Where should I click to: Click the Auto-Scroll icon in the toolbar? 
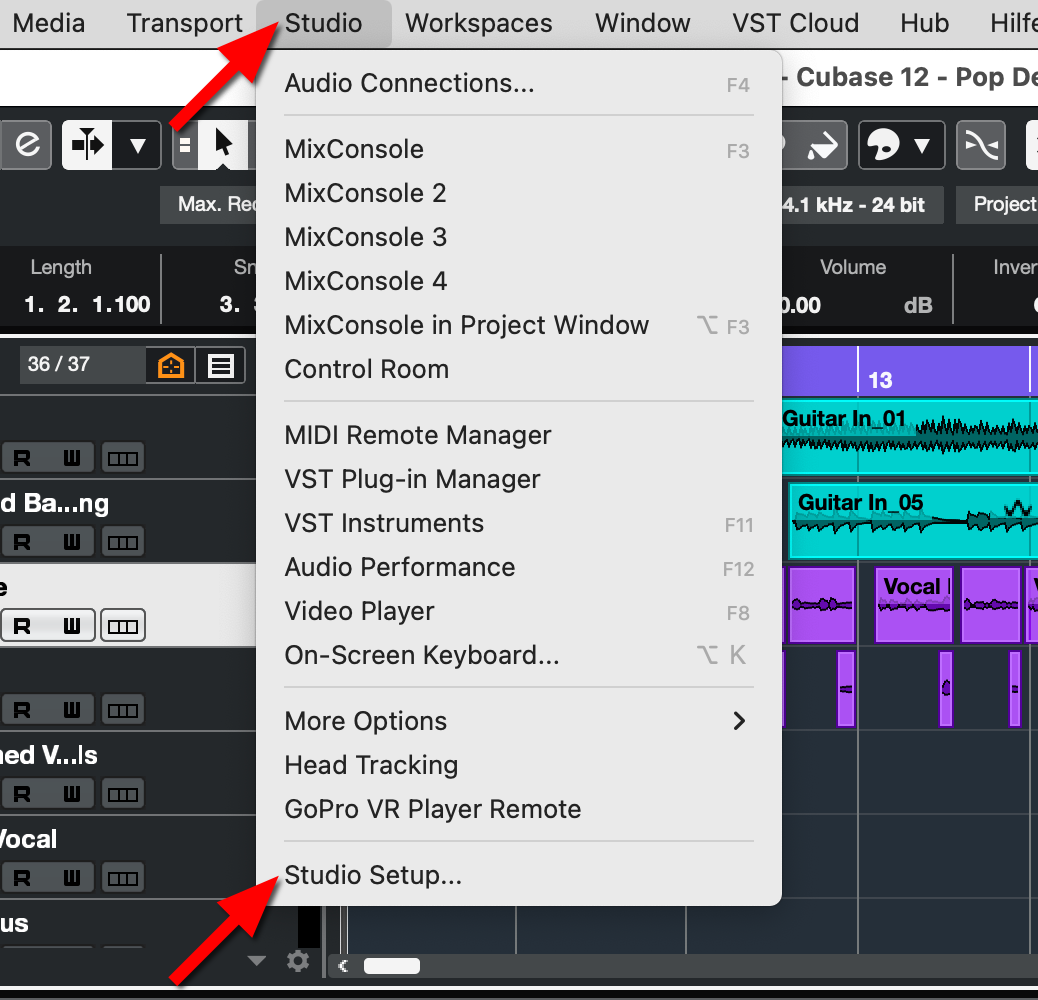[x=87, y=144]
